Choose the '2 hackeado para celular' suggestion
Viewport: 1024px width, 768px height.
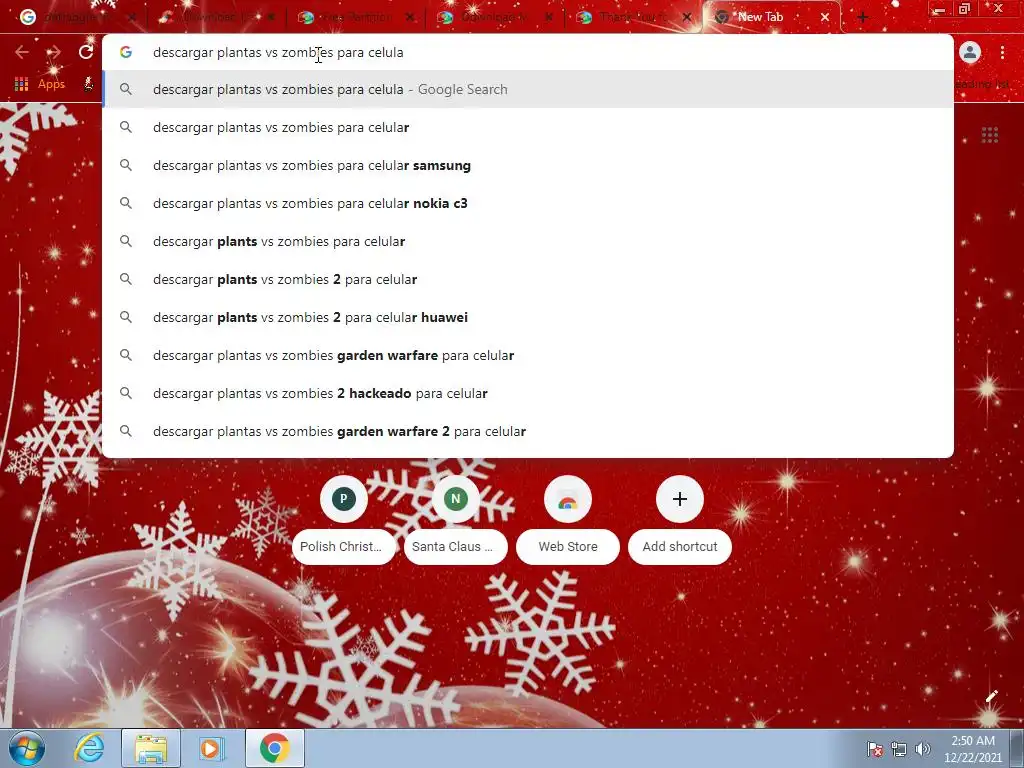(528, 393)
